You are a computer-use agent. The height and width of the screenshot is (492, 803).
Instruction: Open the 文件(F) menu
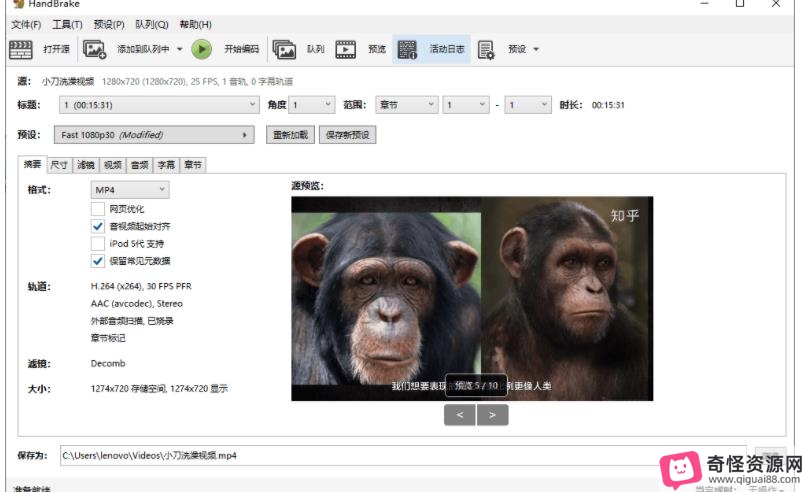click(x=26, y=24)
